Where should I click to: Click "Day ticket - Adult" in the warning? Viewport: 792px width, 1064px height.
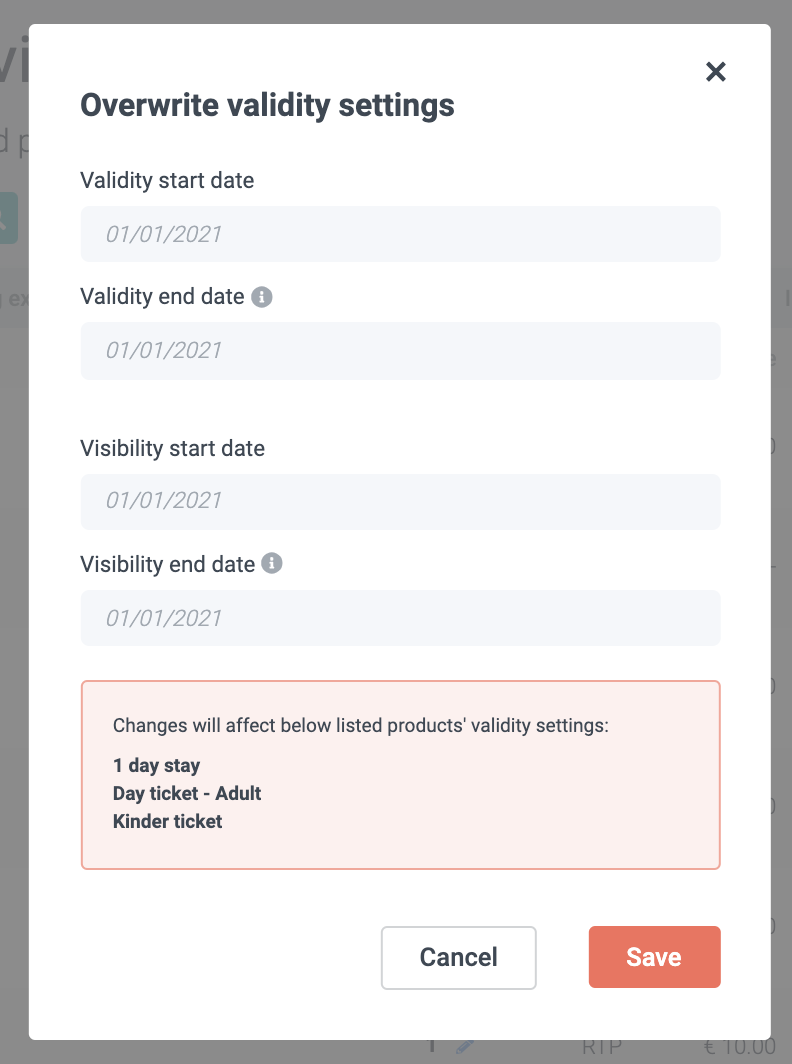point(187,794)
